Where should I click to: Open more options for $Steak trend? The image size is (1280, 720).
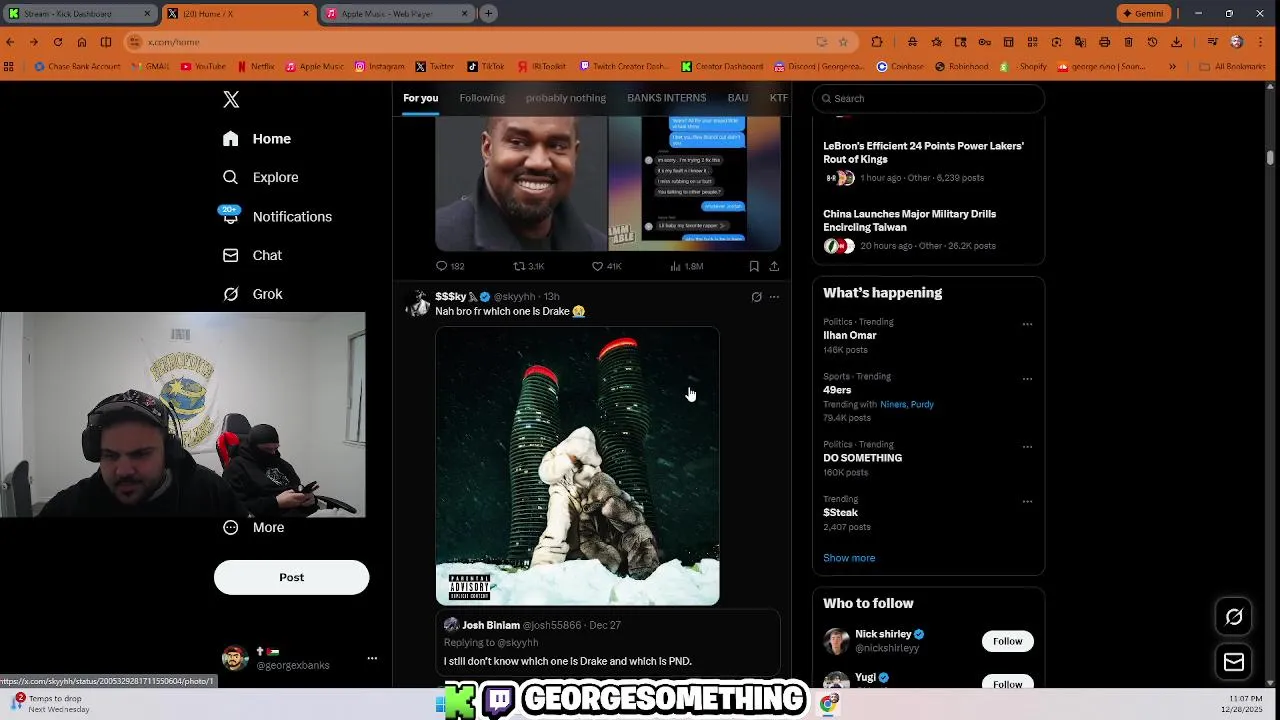[1027, 502]
